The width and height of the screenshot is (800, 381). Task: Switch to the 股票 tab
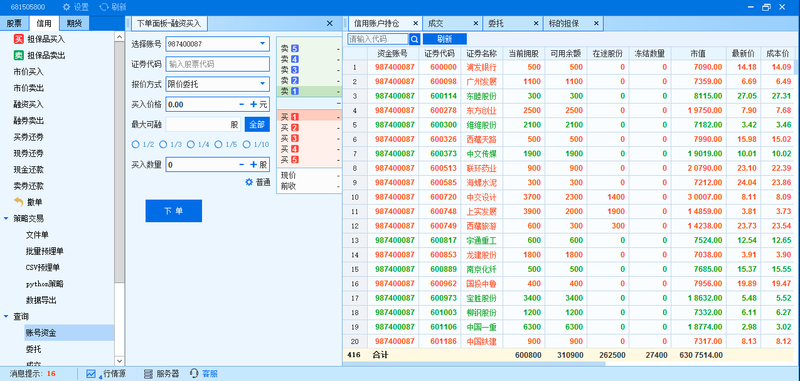[14, 23]
